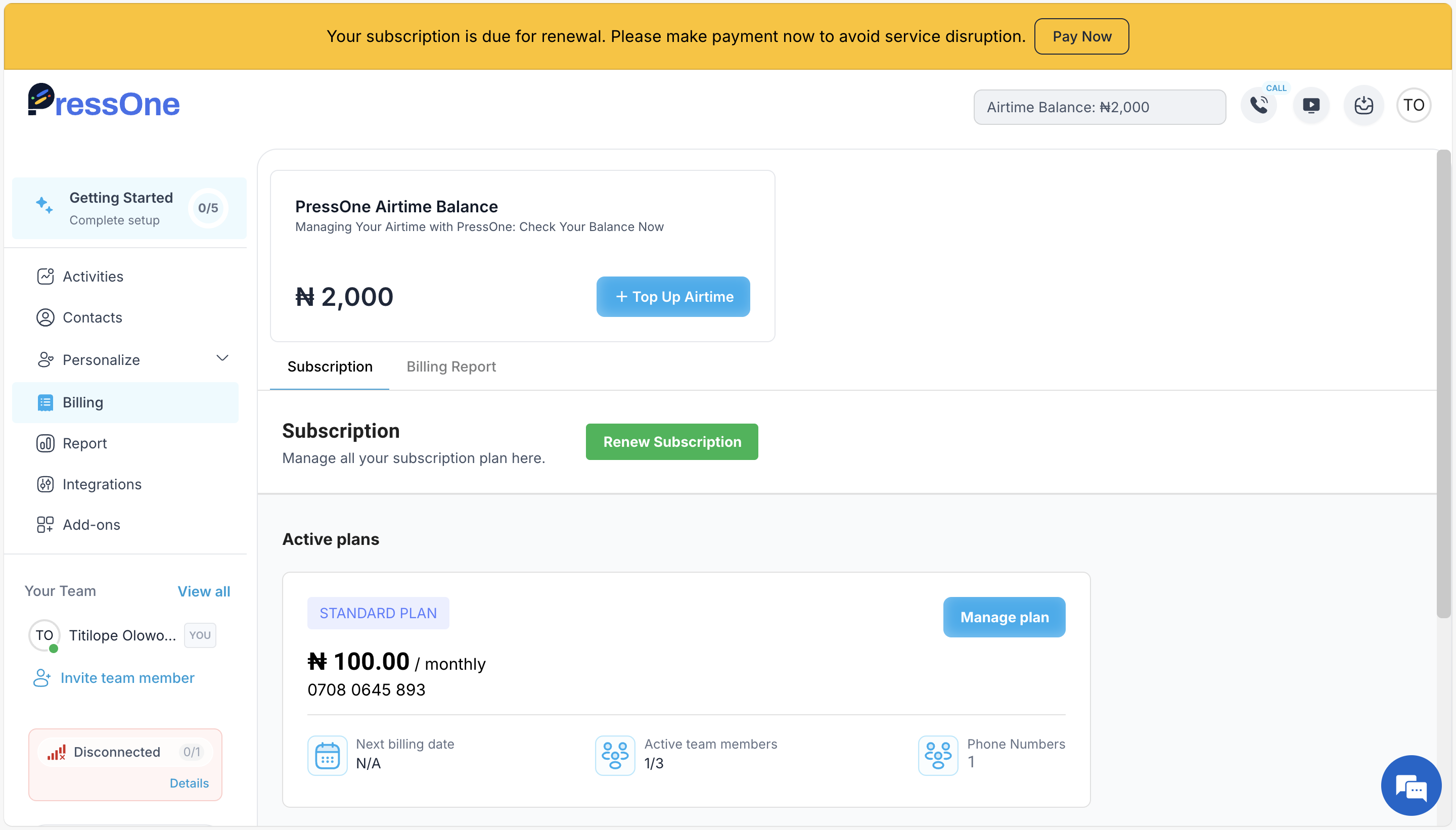Click the Getting Started sparkle icon
The width and height of the screenshot is (1456, 830).
pyautogui.click(x=44, y=205)
